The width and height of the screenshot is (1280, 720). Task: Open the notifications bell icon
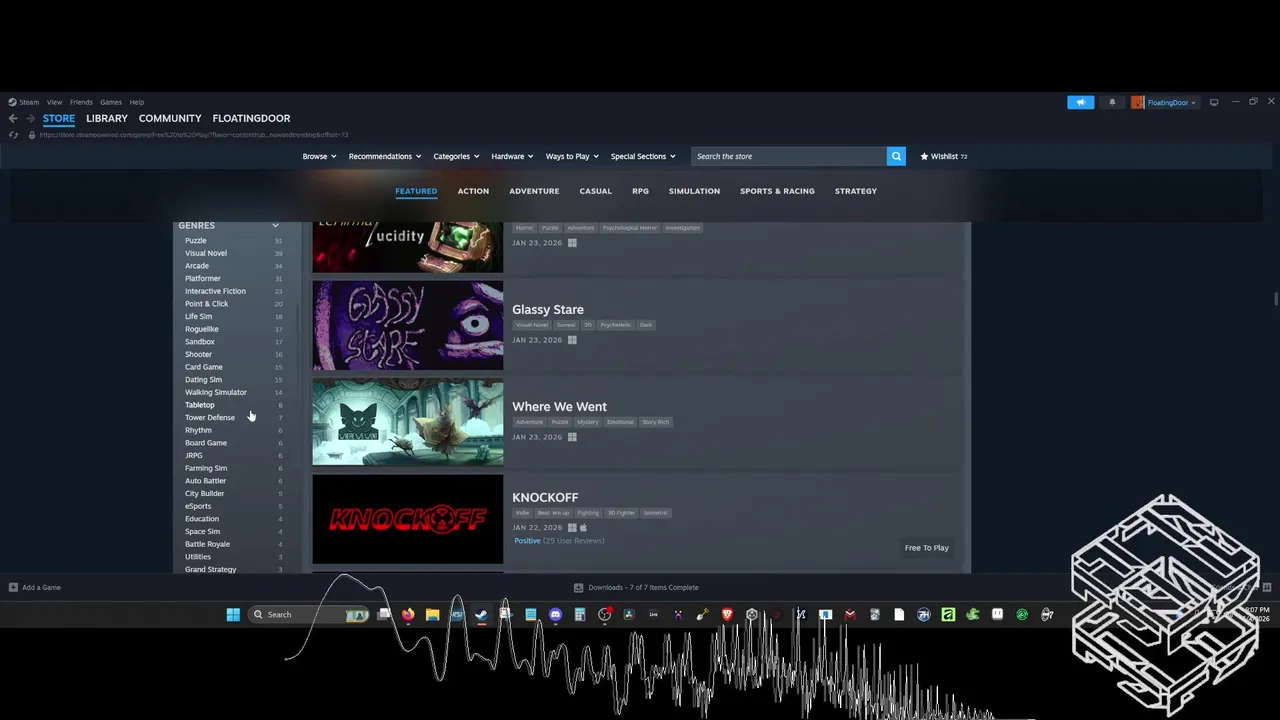(x=1112, y=102)
